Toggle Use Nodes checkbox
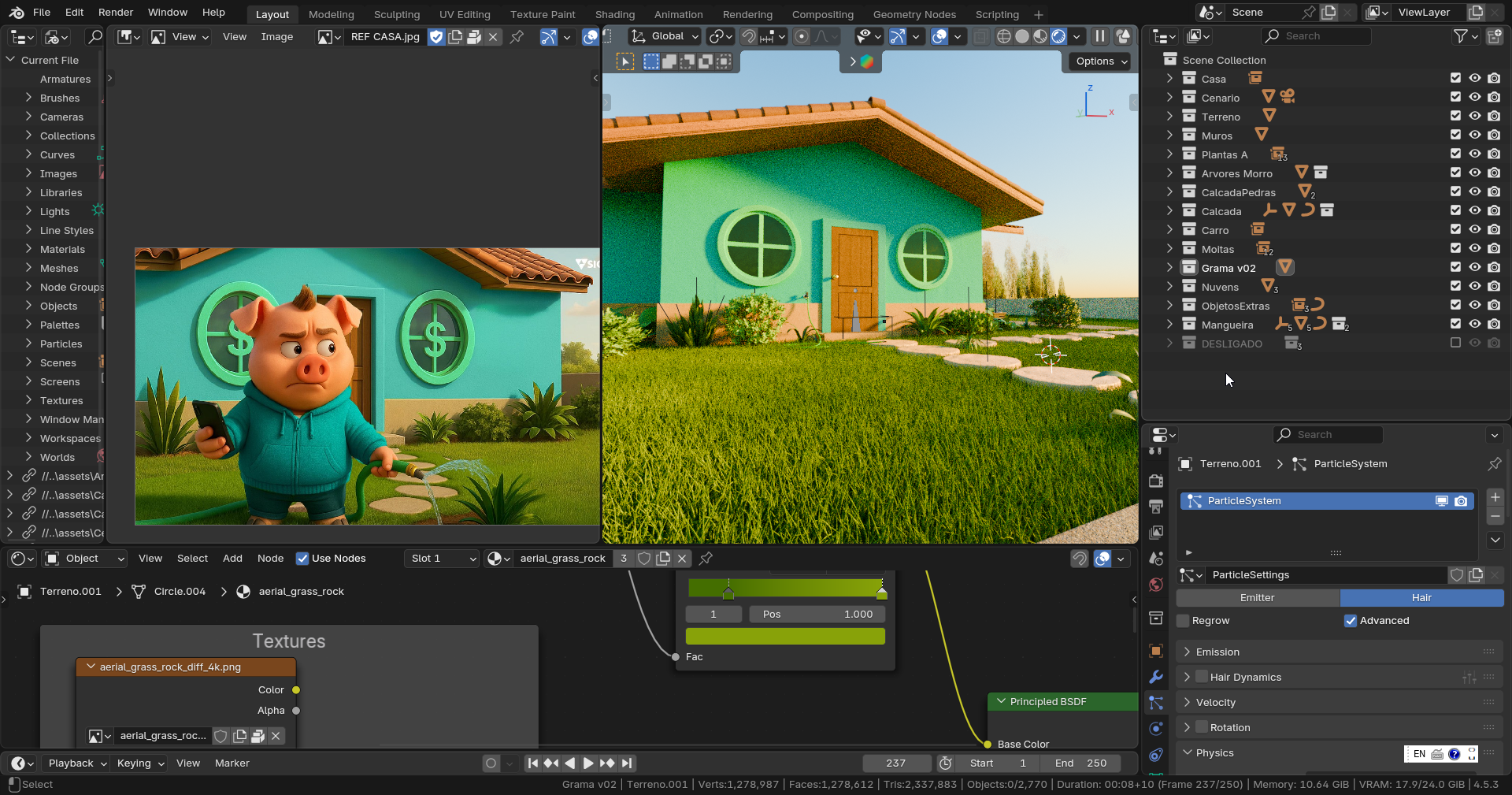1512x795 pixels. tap(302, 559)
